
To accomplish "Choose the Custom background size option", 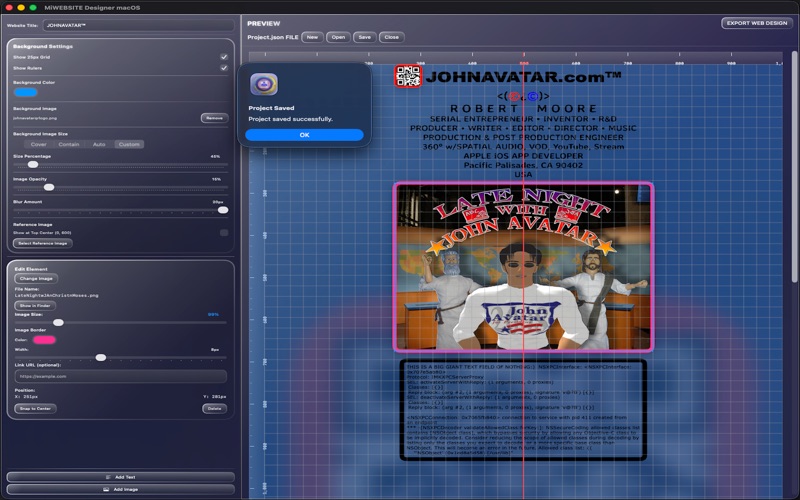I will 129,144.
